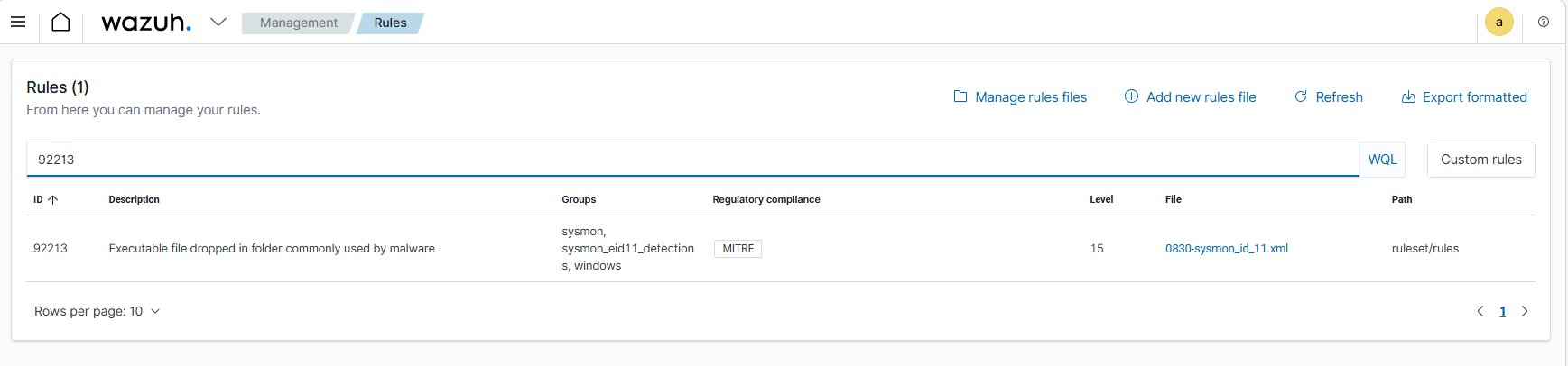
Task: Expand the Wazuh module dropdown chevron
Action: (x=218, y=23)
